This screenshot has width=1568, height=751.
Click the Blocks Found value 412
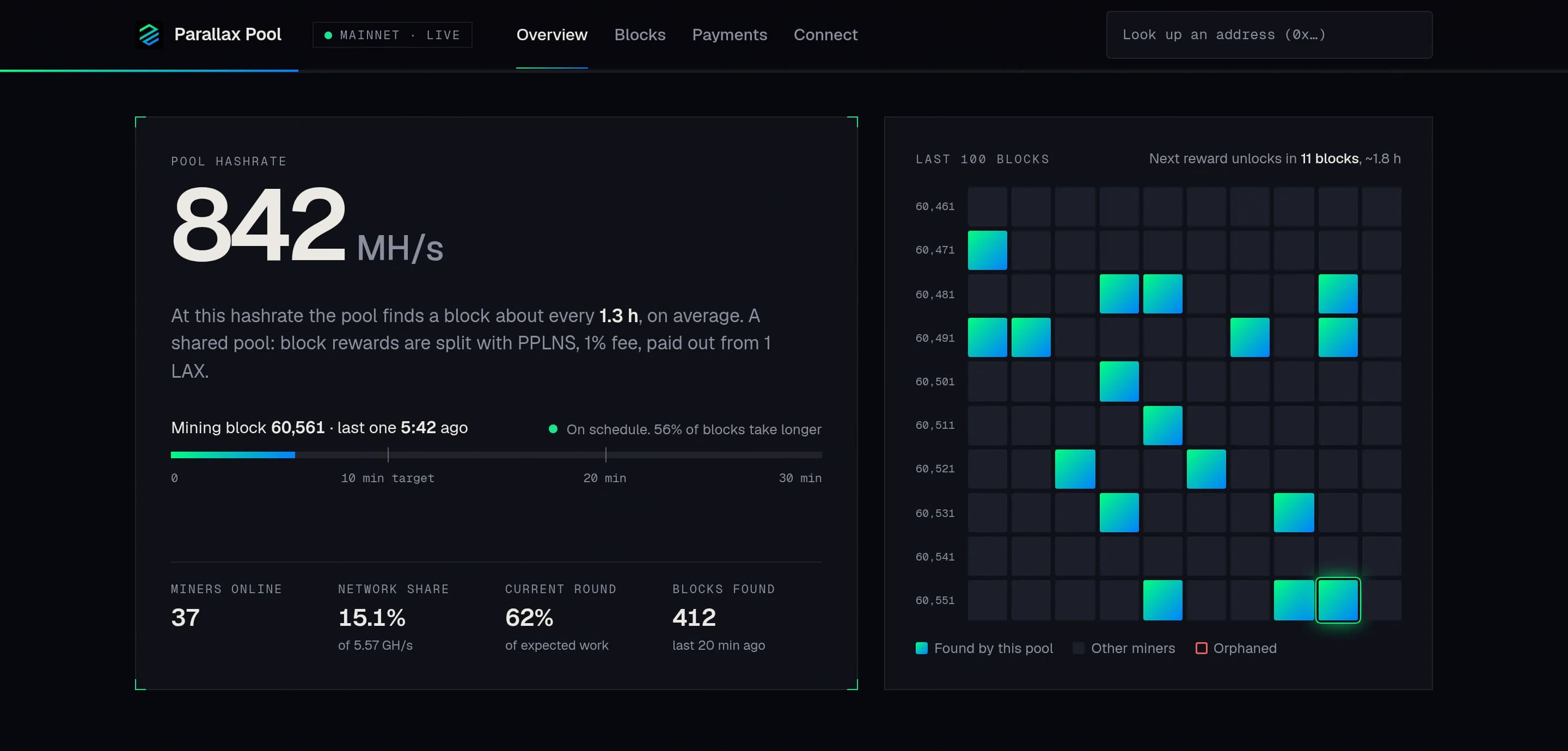(694, 618)
